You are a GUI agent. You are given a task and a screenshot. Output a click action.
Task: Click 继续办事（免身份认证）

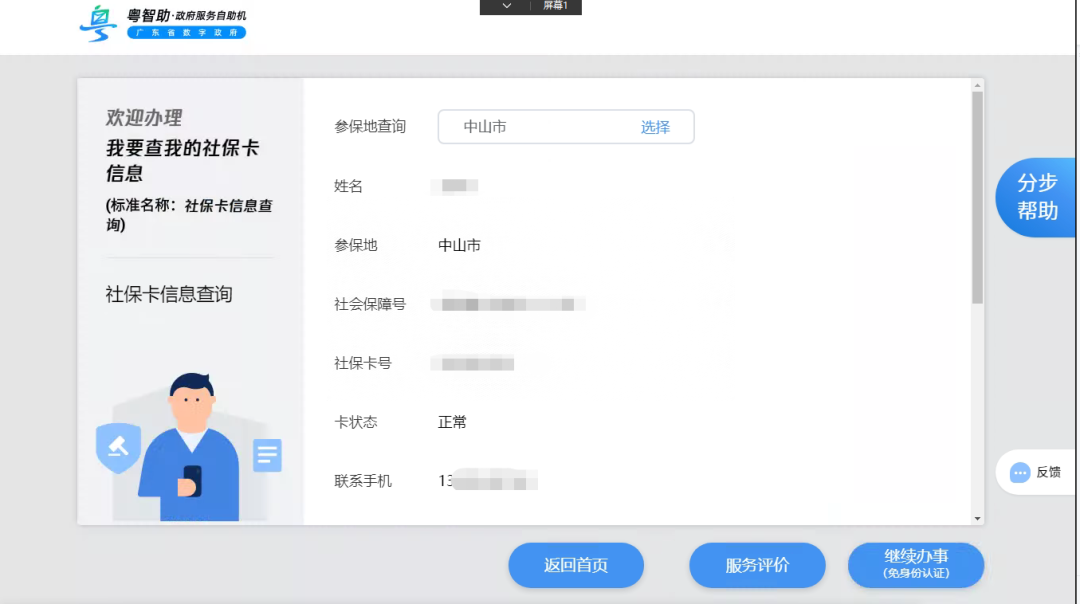tap(915, 565)
